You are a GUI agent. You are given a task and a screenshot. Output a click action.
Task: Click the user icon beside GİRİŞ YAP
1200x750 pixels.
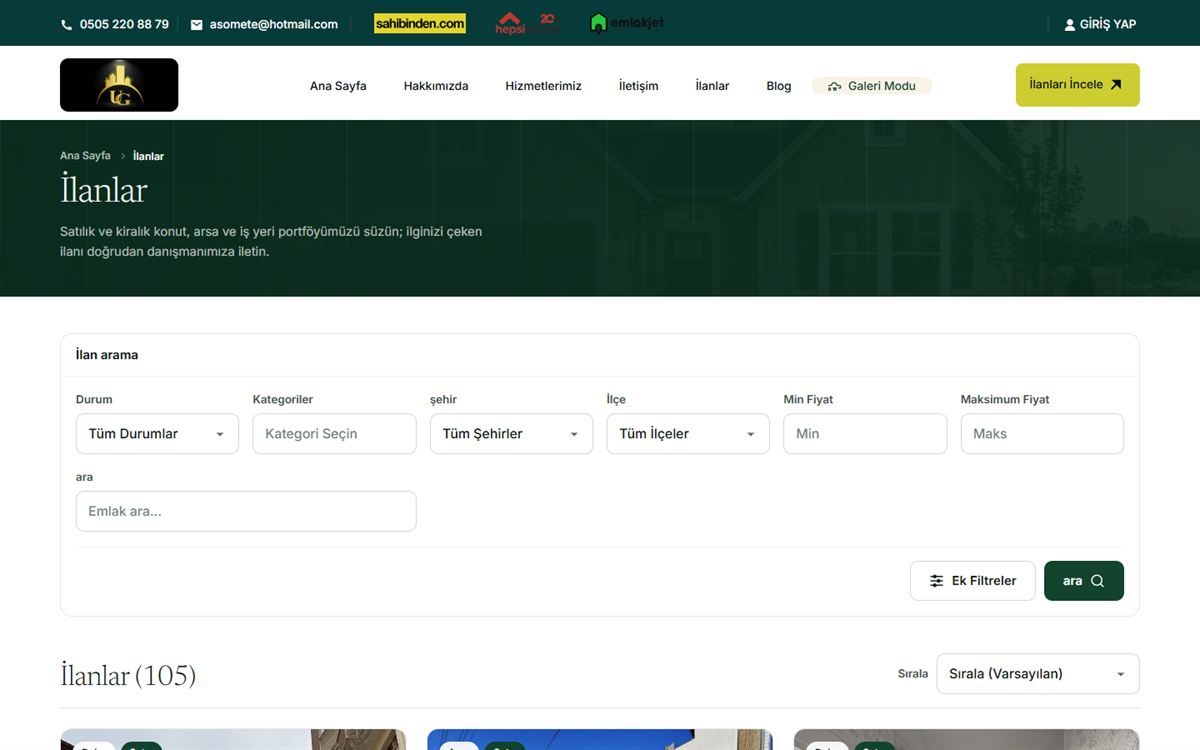tap(1070, 25)
